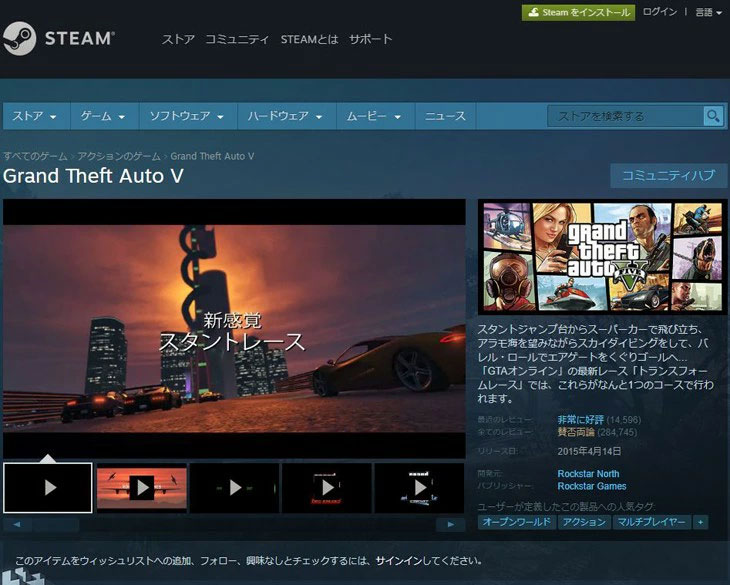The width and height of the screenshot is (730, 585).
Task: Click the Steam logo icon
Action: coord(19,39)
